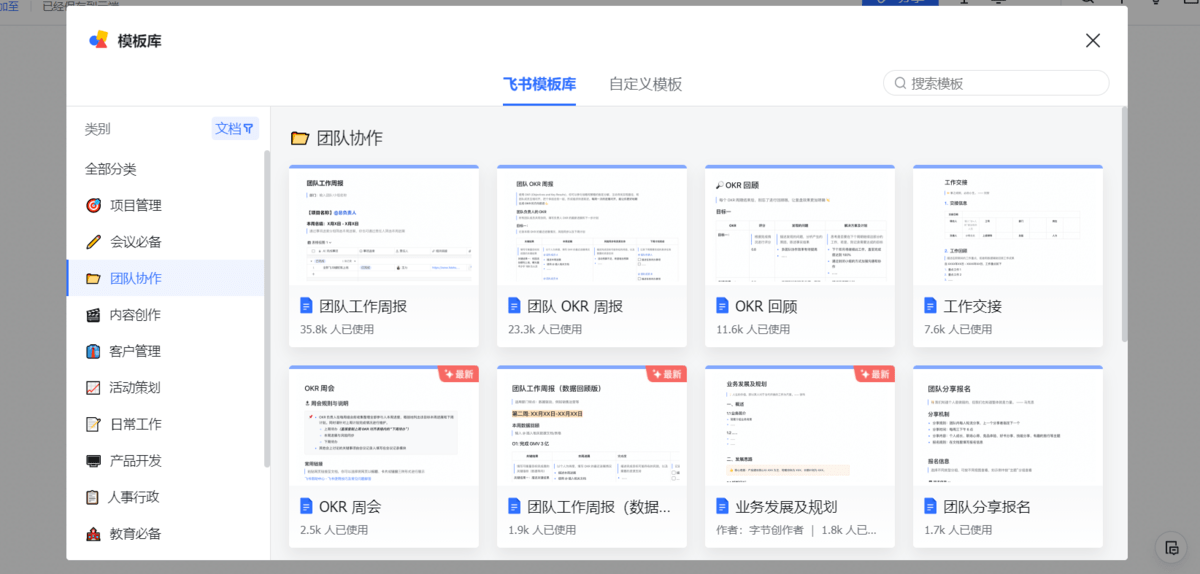The height and width of the screenshot is (574, 1200).
Task: Click the project management target icon
Action: click(x=94, y=206)
